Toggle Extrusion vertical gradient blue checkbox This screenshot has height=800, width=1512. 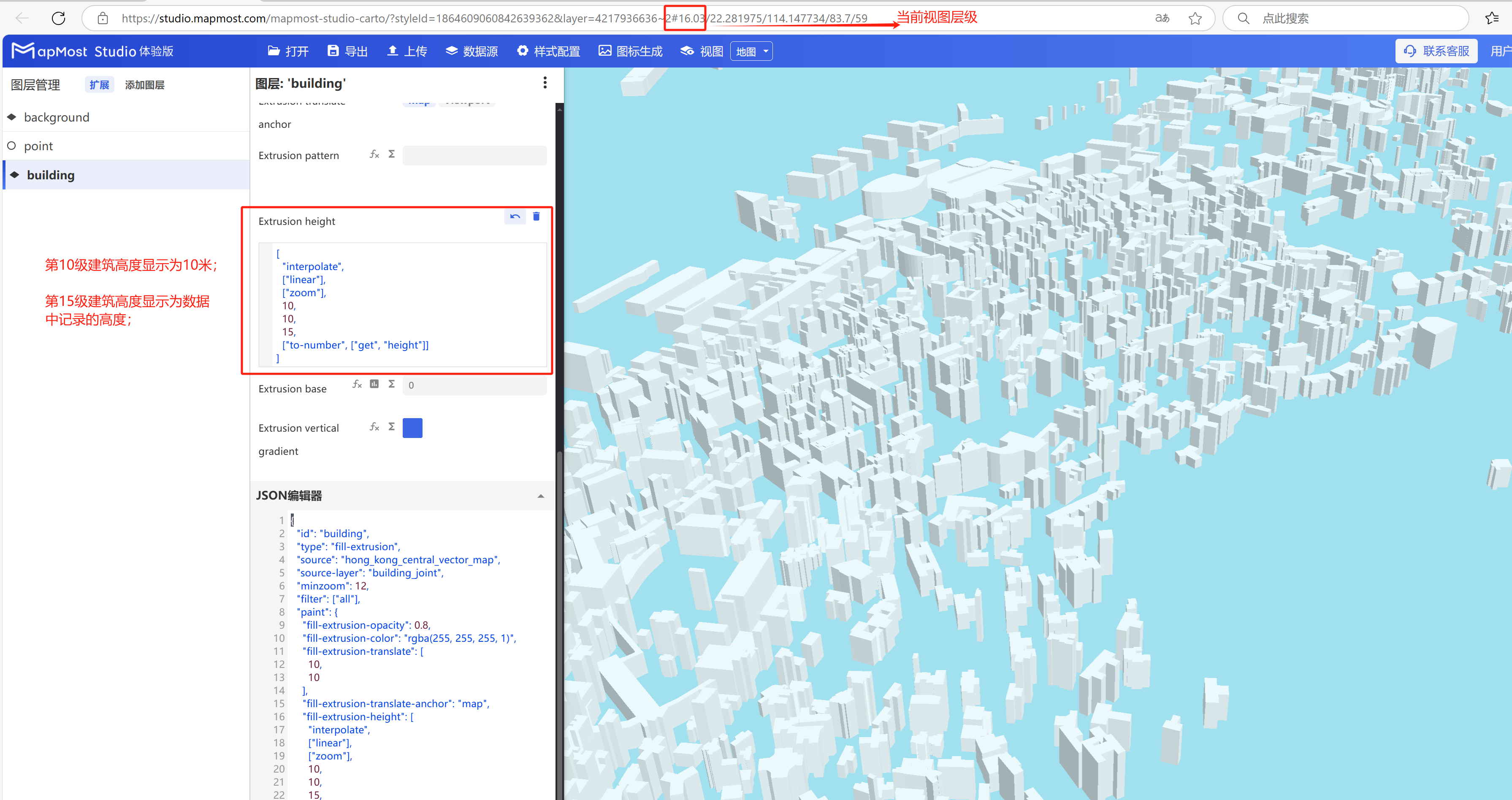(x=412, y=427)
